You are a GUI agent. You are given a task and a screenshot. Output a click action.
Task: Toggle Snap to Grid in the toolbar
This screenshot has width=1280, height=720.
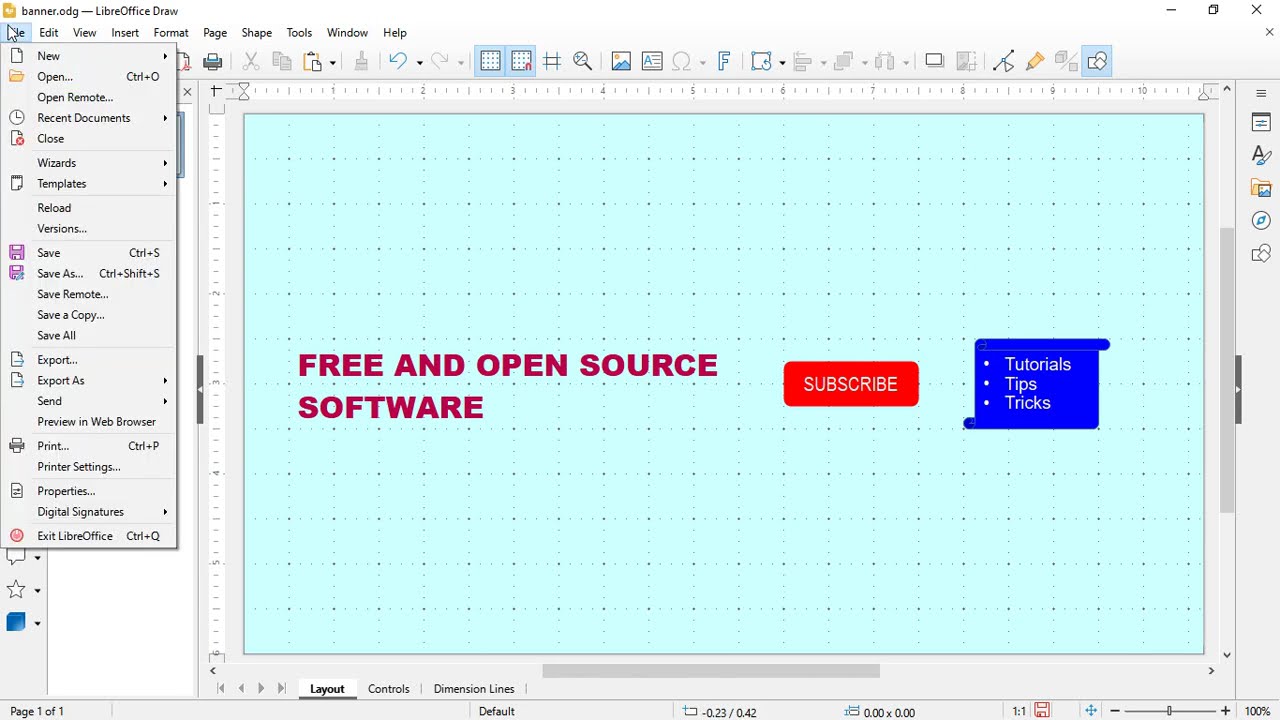tap(521, 62)
